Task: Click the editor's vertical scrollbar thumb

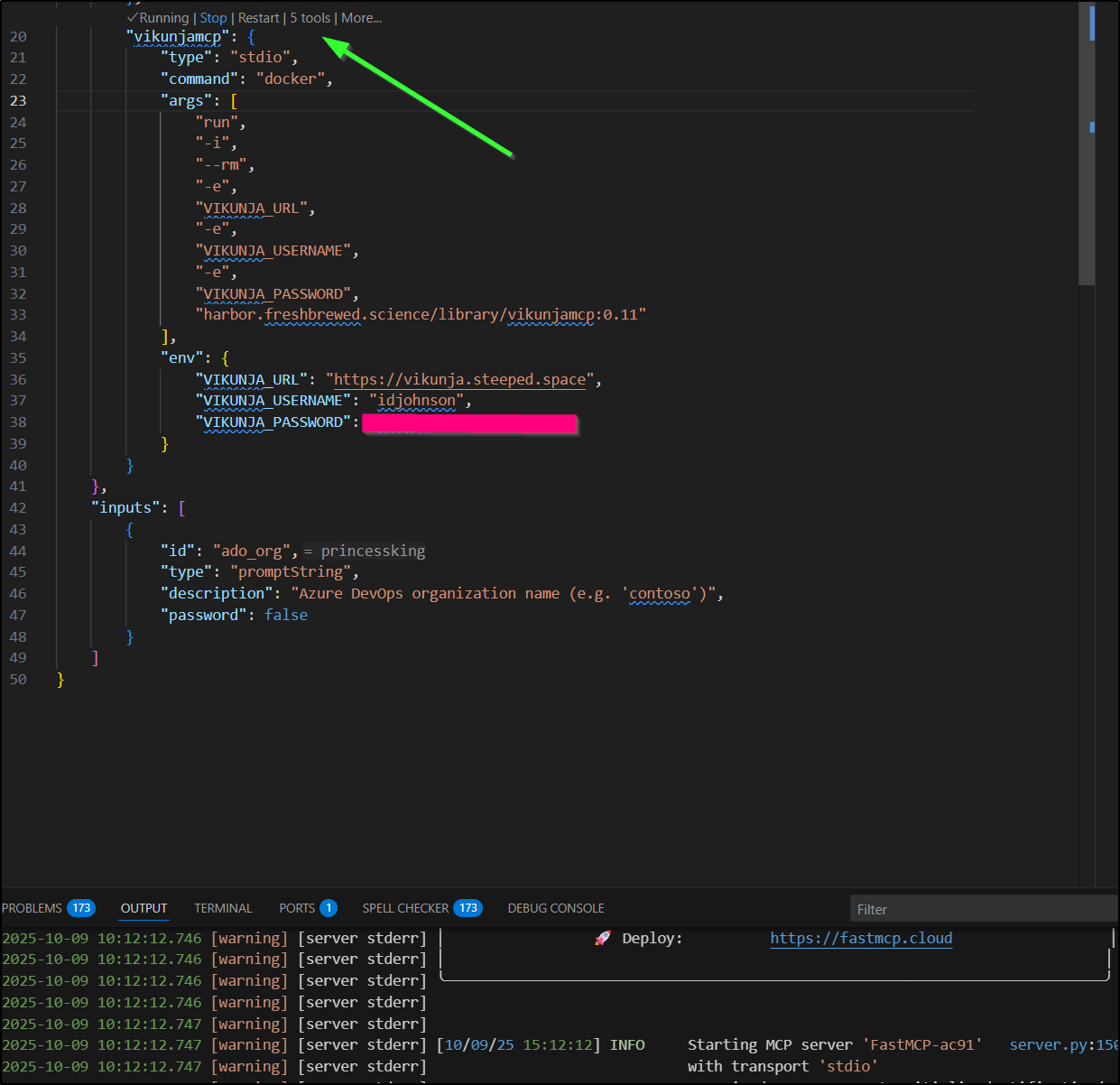Action: pos(1087,144)
